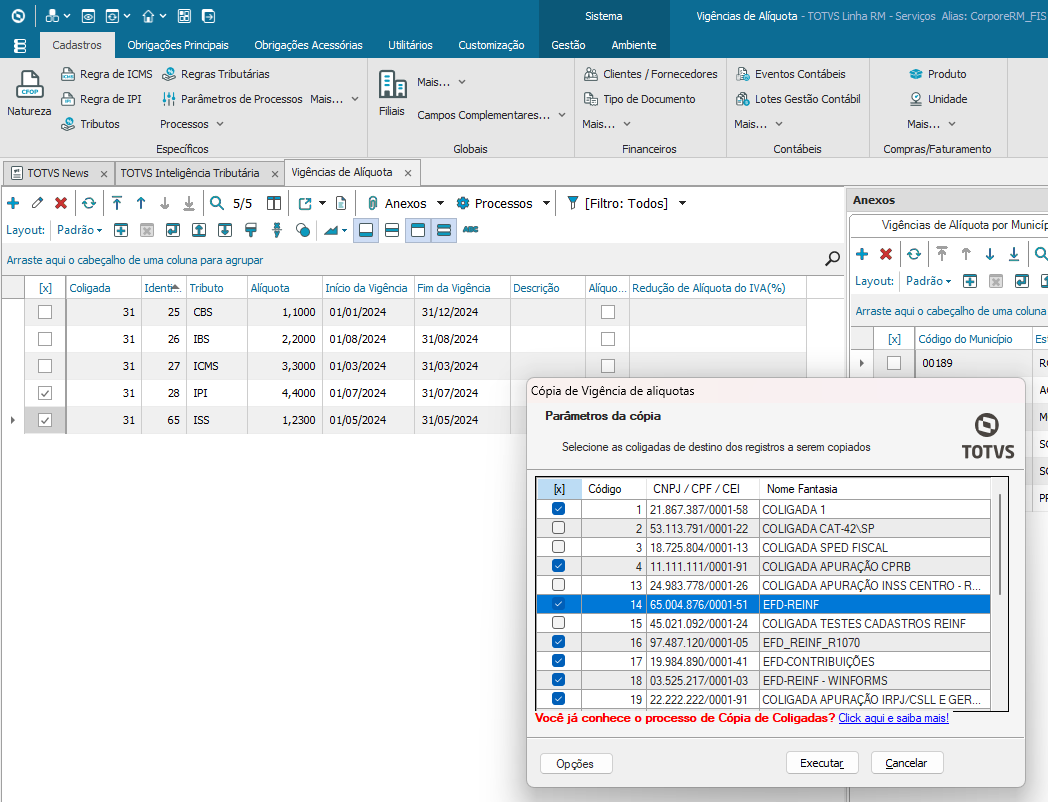Uncheck the IPI row checkbox

coord(45,393)
